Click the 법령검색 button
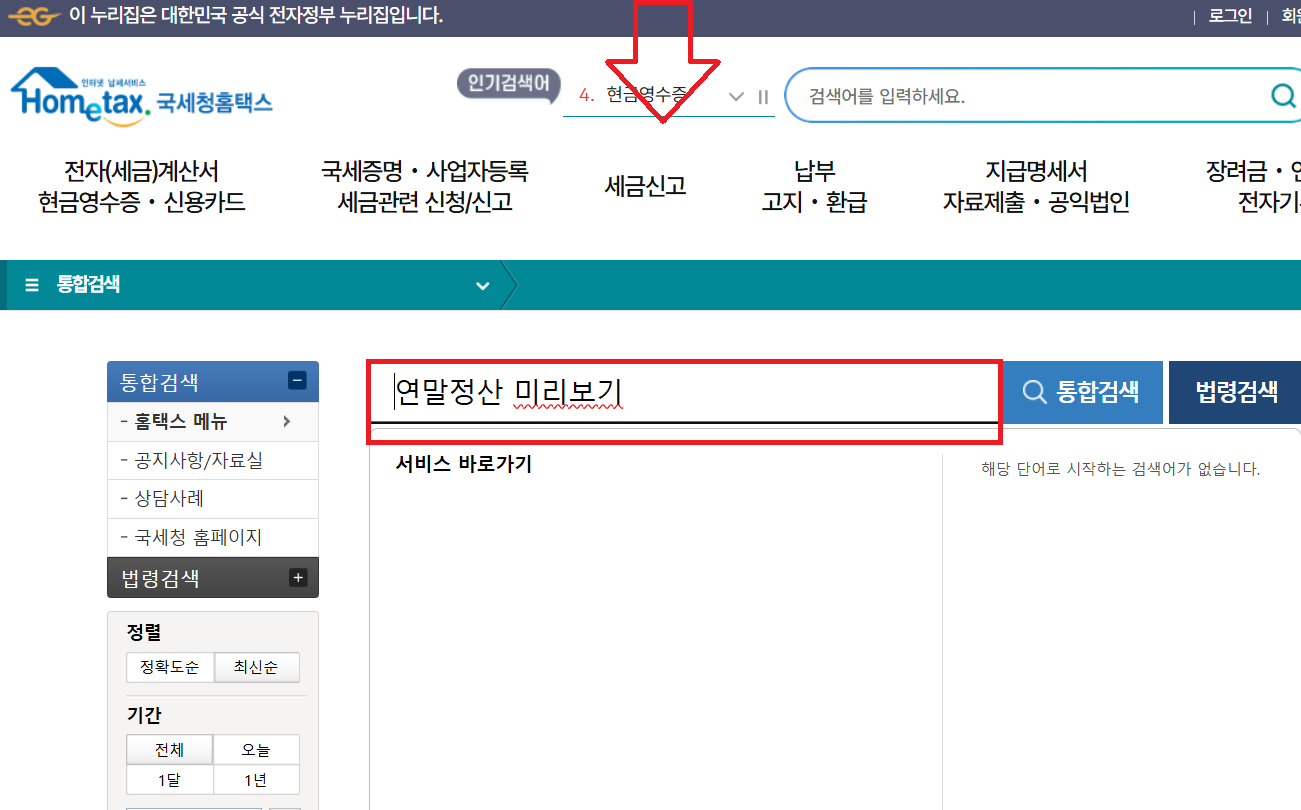Viewport: 1301px width, 810px height. point(1235,392)
